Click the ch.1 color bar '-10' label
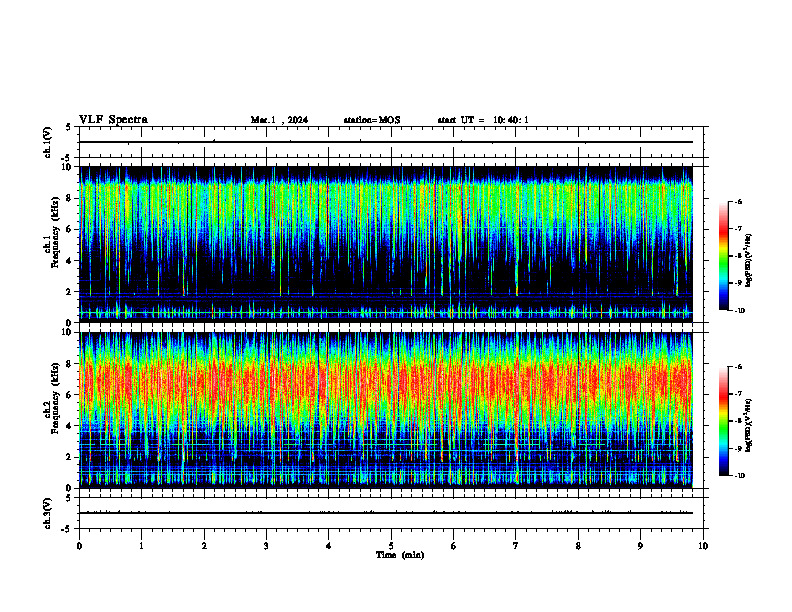 coord(739,311)
